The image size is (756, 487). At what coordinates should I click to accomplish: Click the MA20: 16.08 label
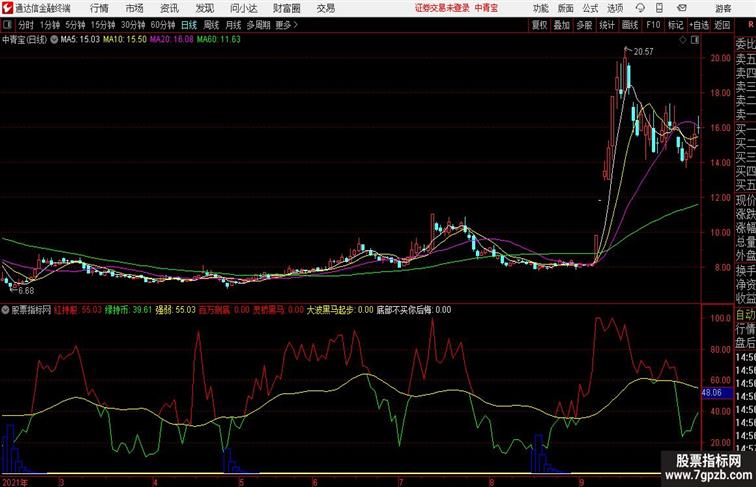[172, 40]
